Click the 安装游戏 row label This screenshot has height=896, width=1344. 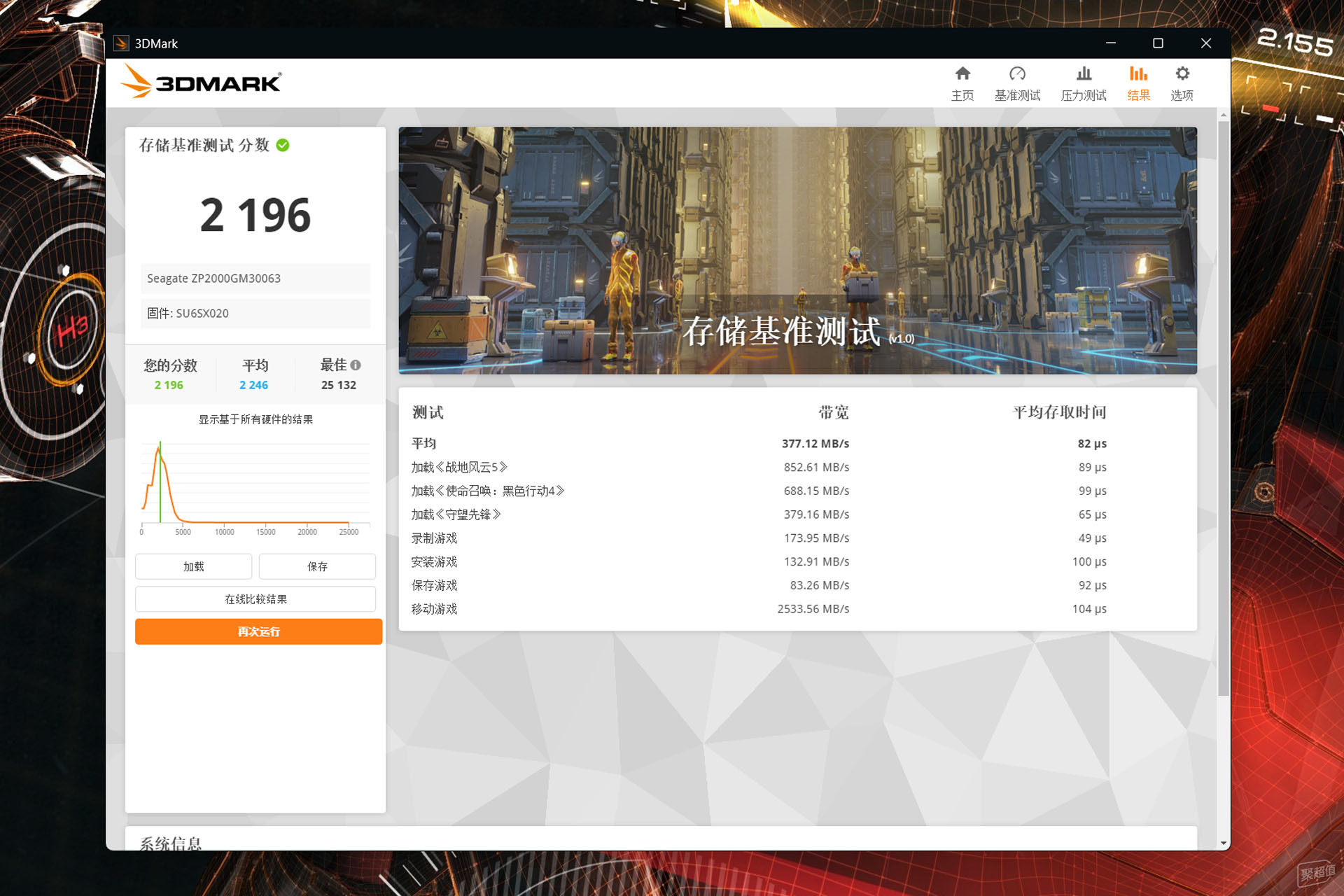pyautogui.click(x=434, y=562)
